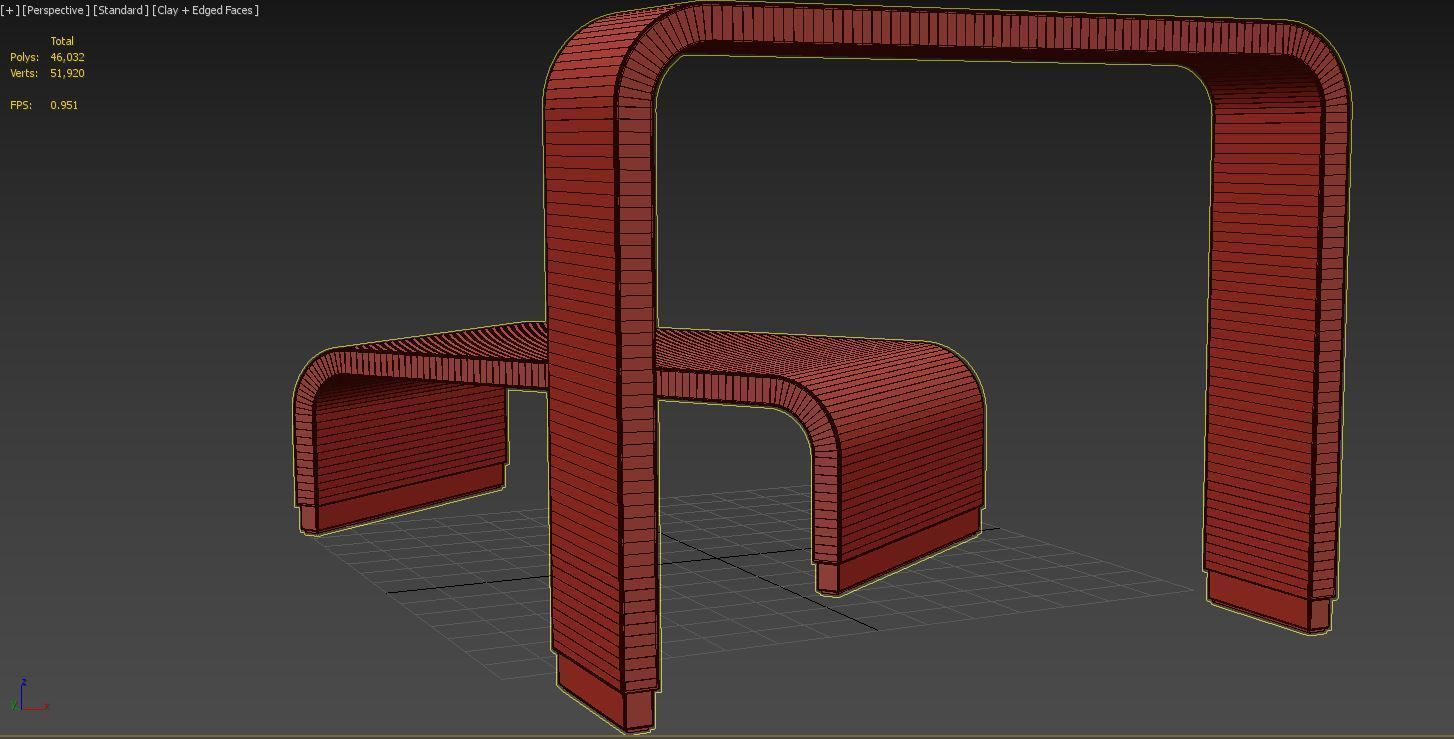Click the FPS value 0.951
The width and height of the screenshot is (1454, 739).
click(x=64, y=105)
